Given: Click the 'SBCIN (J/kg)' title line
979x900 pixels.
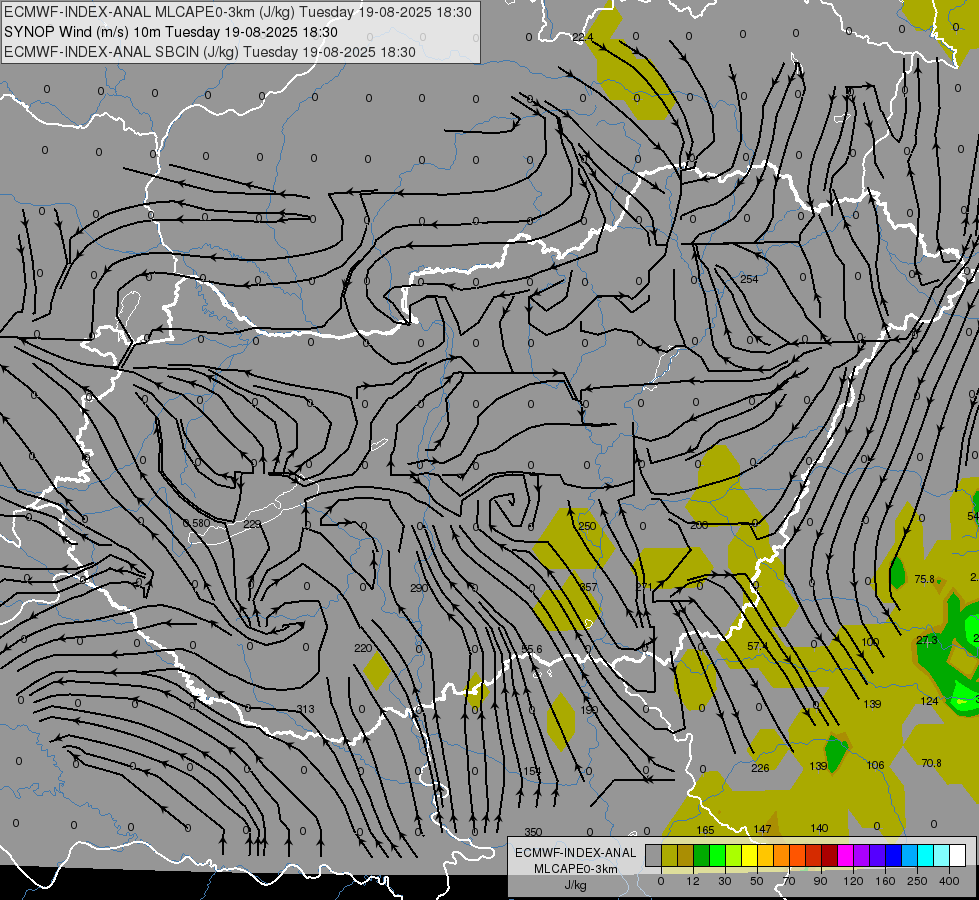Looking at the screenshot, I should [x=210, y=52].
